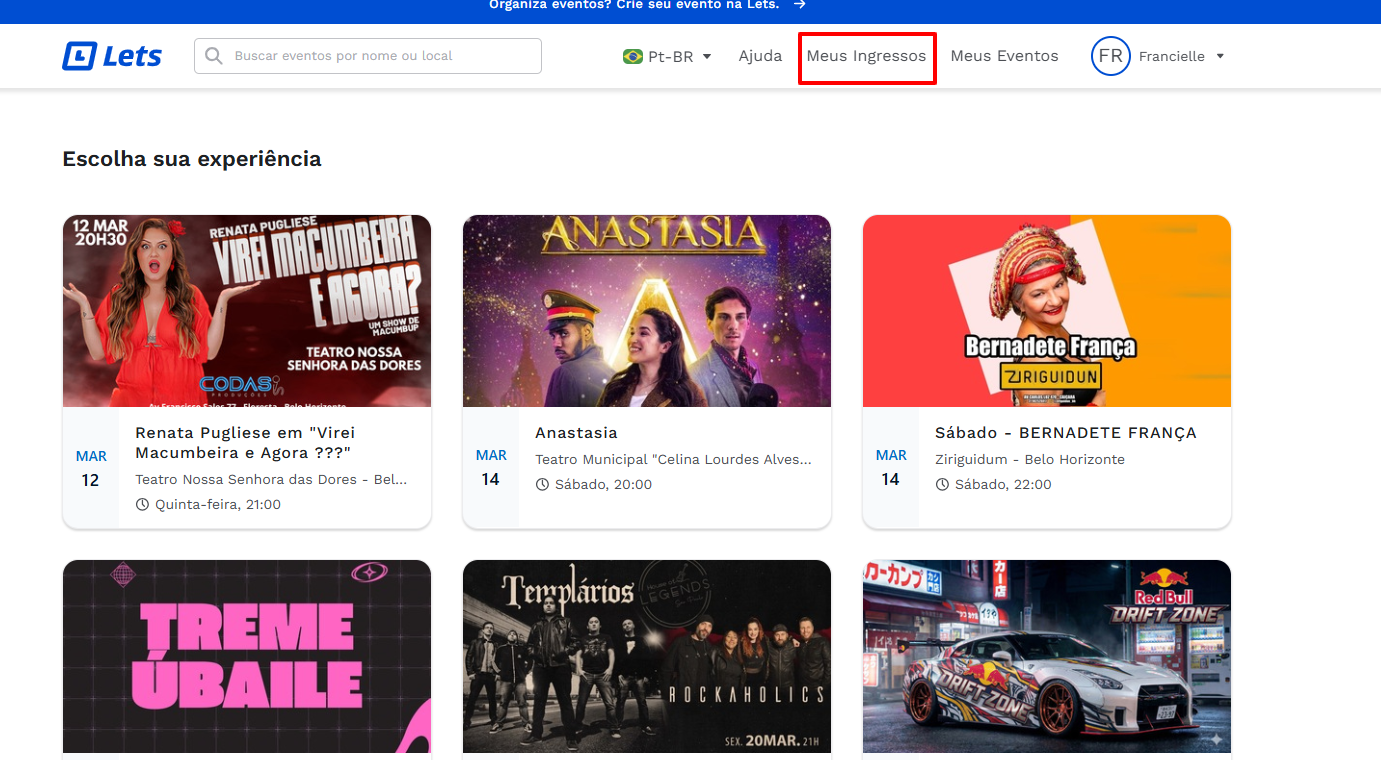Open the Red Bull Drift Zone image
This screenshot has width=1381, height=760.
tap(1046, 656)
